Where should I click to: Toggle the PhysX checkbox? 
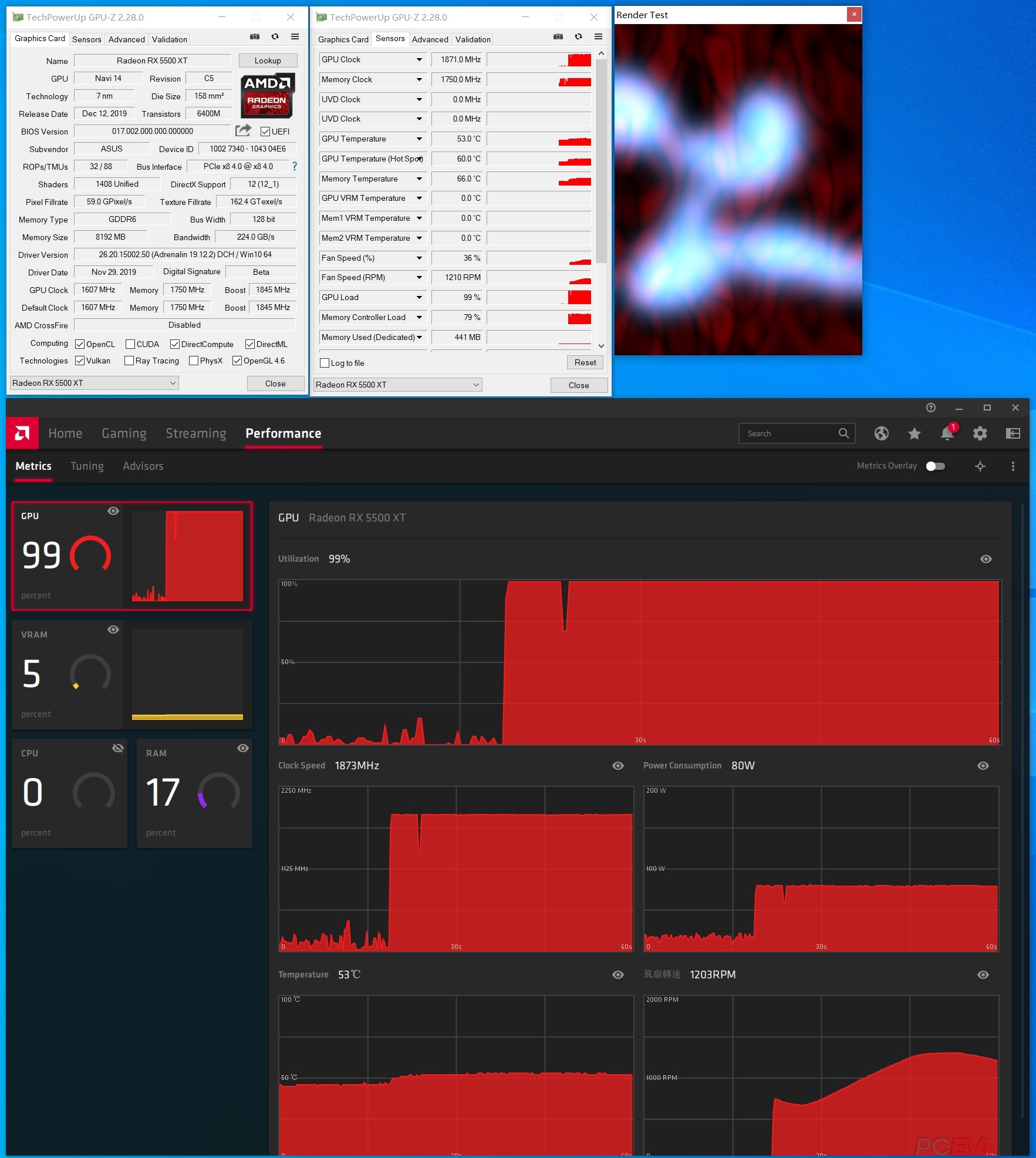pyautogui.click(x=194, y=361)
